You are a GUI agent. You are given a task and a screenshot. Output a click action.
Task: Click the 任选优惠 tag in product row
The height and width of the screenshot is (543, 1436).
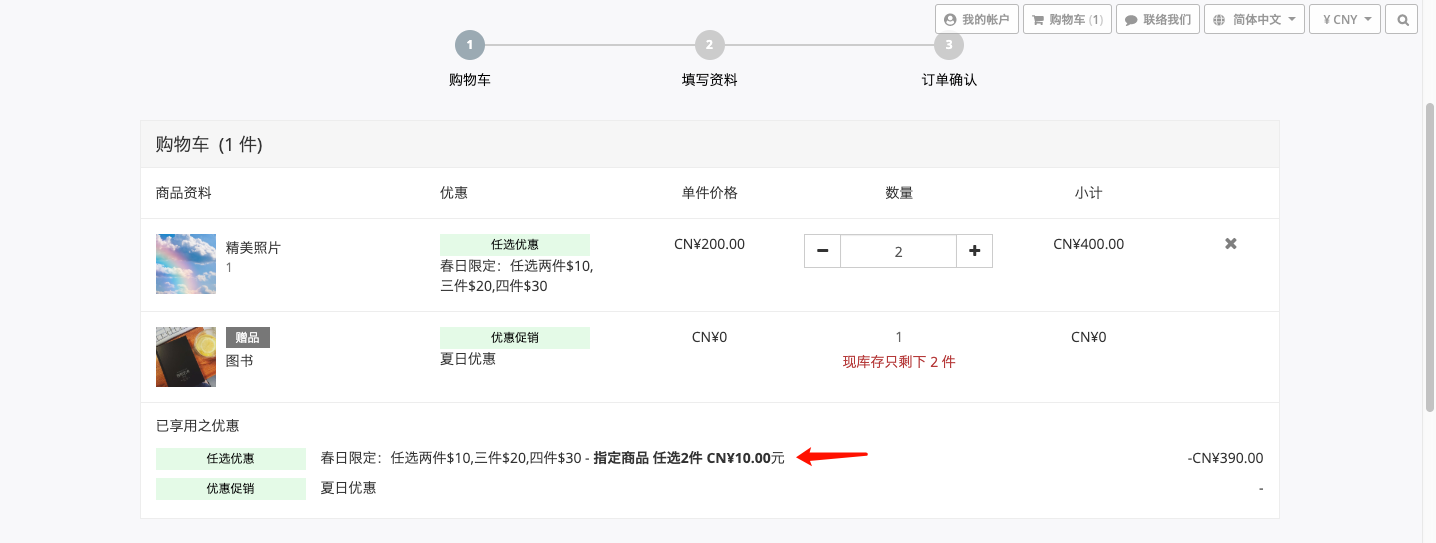515,245
